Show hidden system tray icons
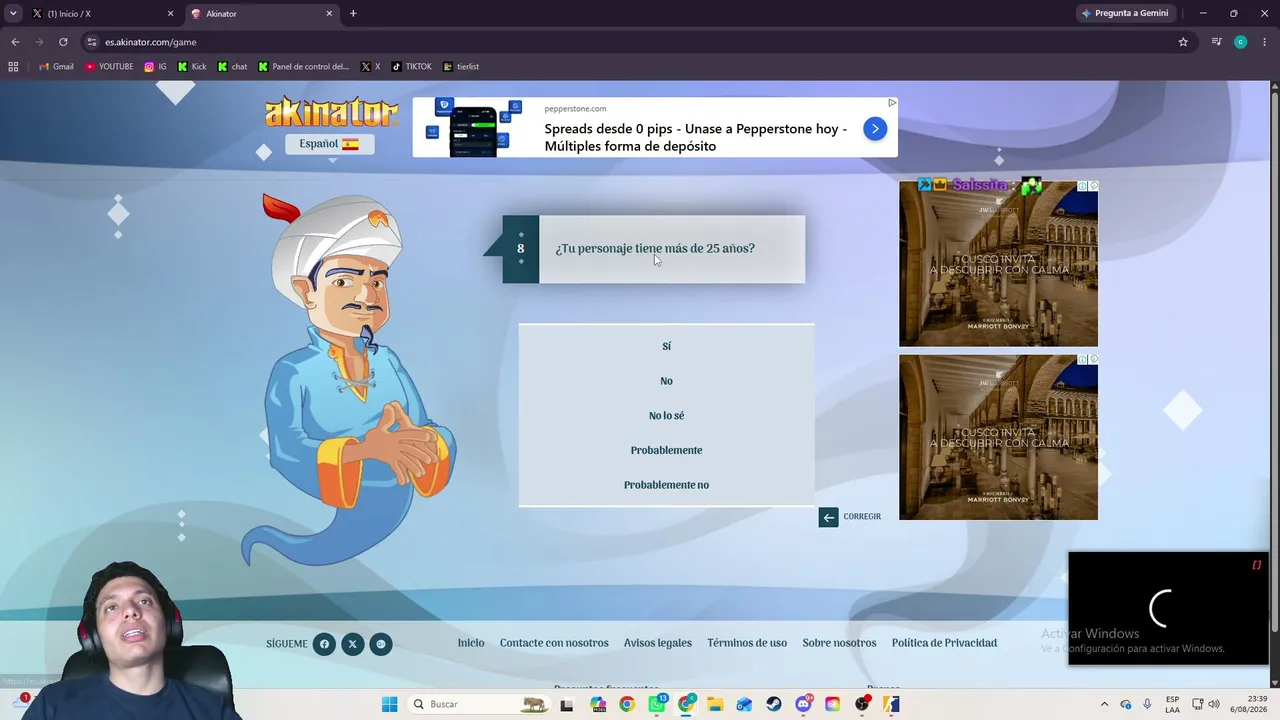 [1104, 704]
